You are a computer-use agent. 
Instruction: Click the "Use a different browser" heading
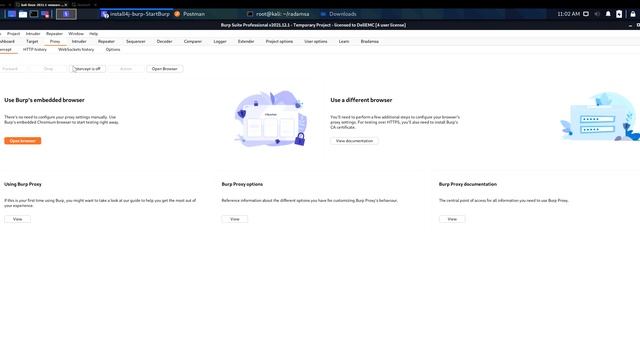click(x=361, y=100)
